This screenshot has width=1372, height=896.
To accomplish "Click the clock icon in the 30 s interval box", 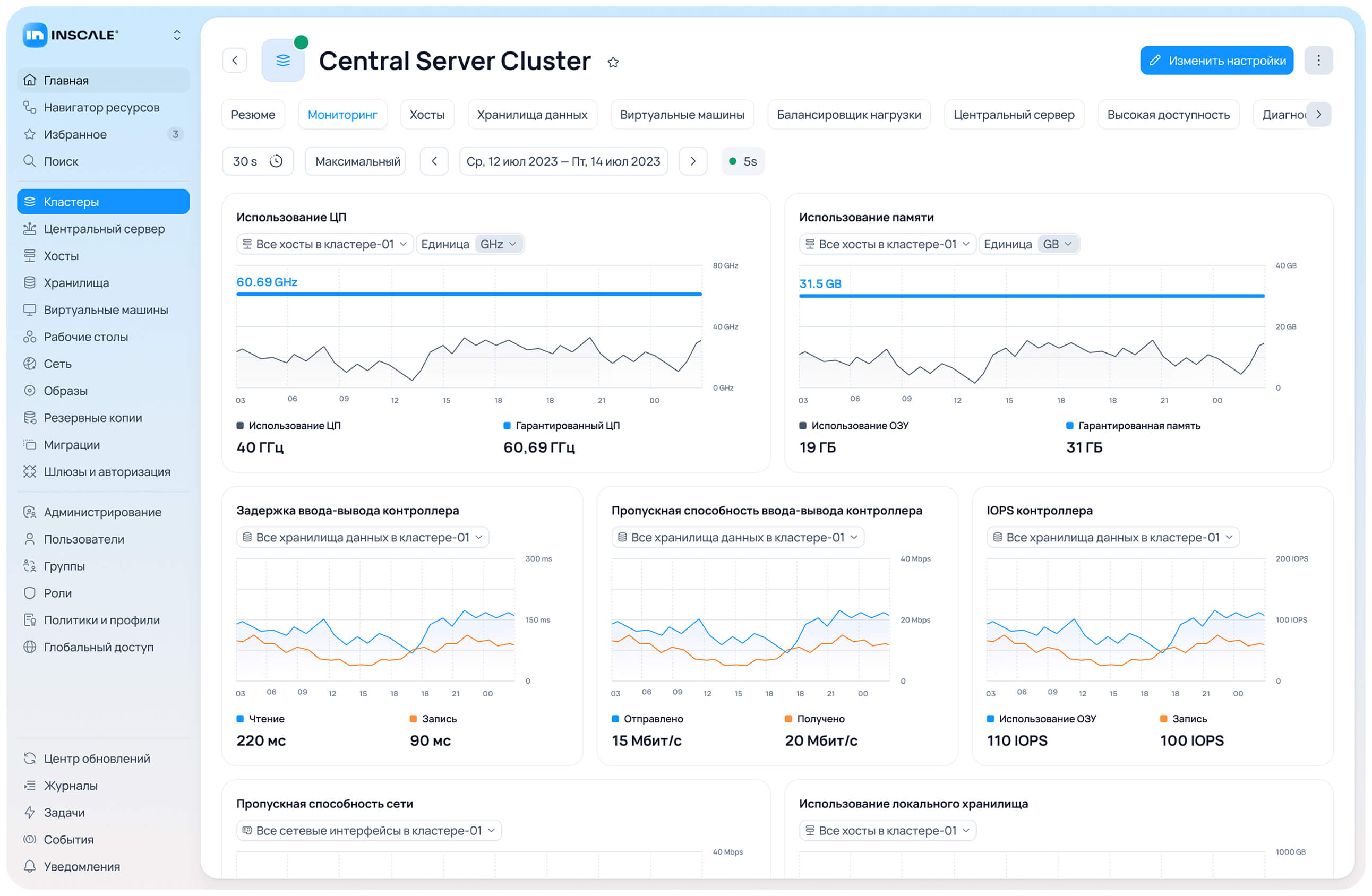I will tap(276, 161).
